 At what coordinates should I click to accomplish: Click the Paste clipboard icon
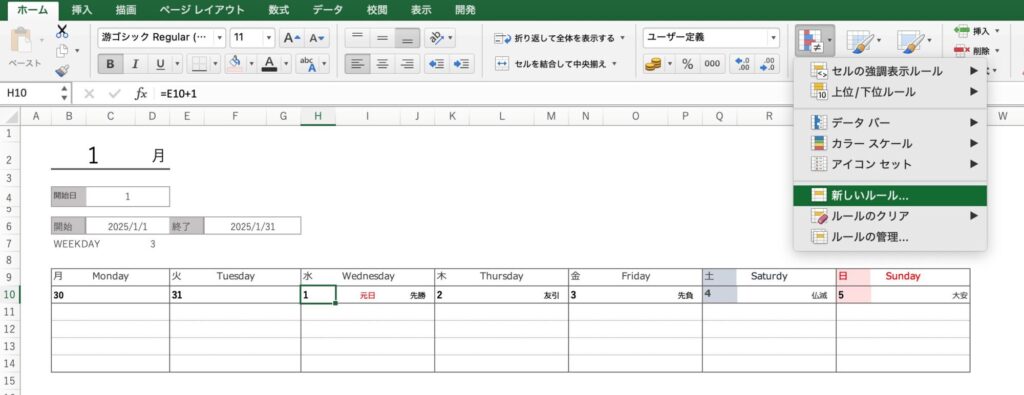point(22,40)
